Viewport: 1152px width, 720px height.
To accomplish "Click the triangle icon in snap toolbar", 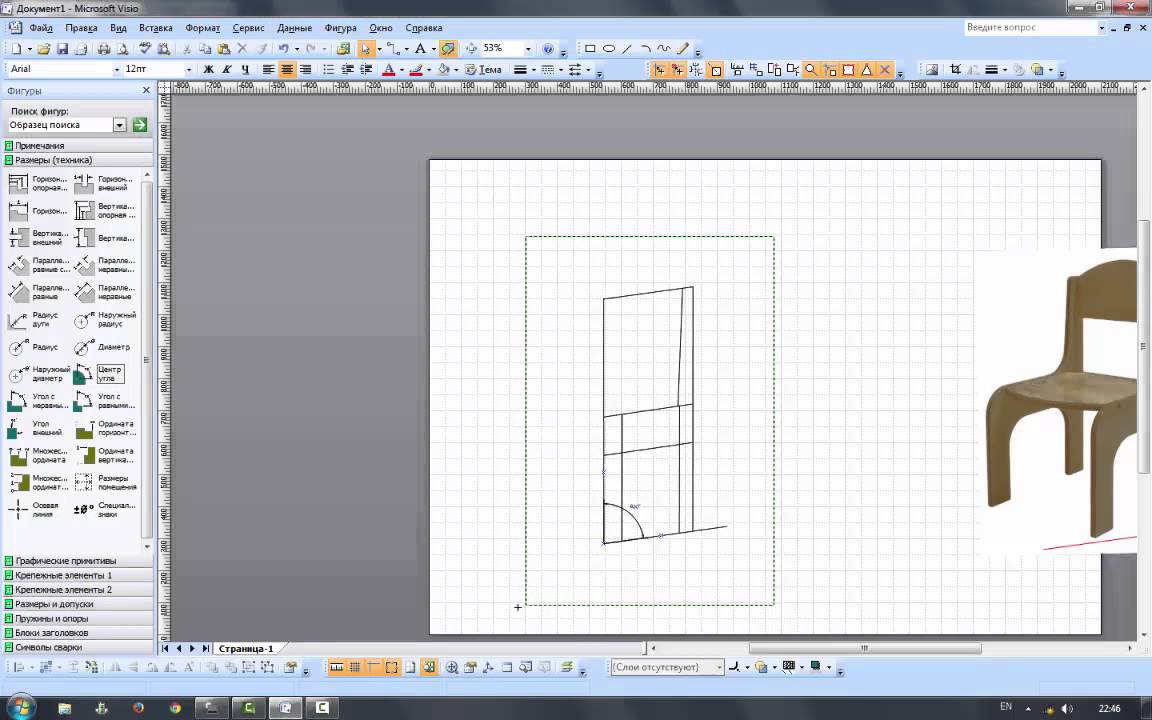I will click(866, 69).
